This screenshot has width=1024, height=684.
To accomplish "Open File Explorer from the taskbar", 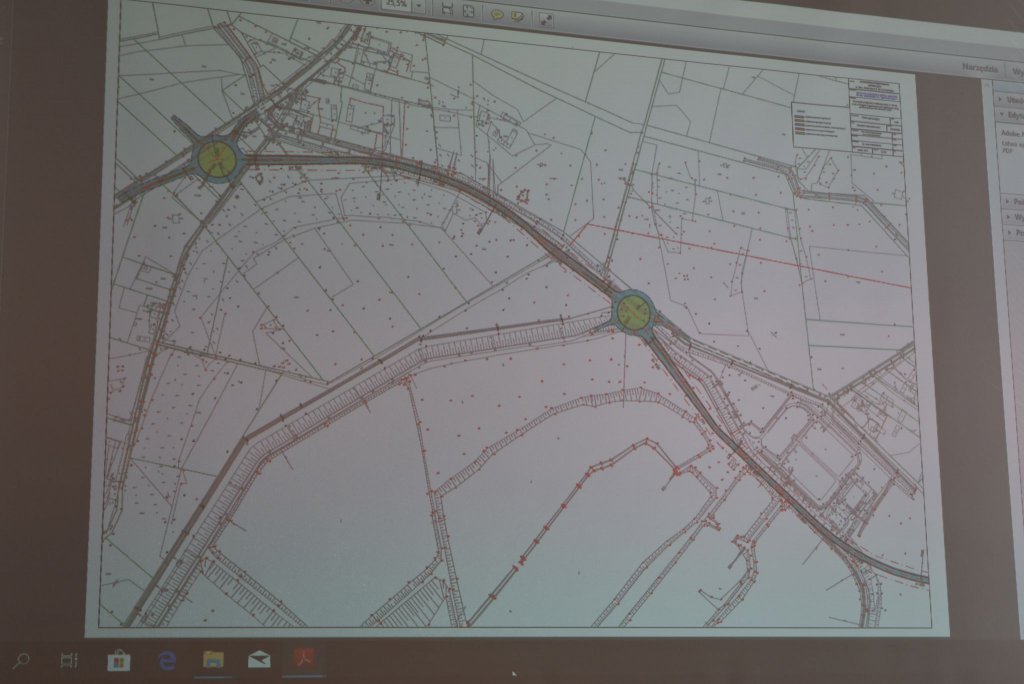I will [x=213, y=660].
